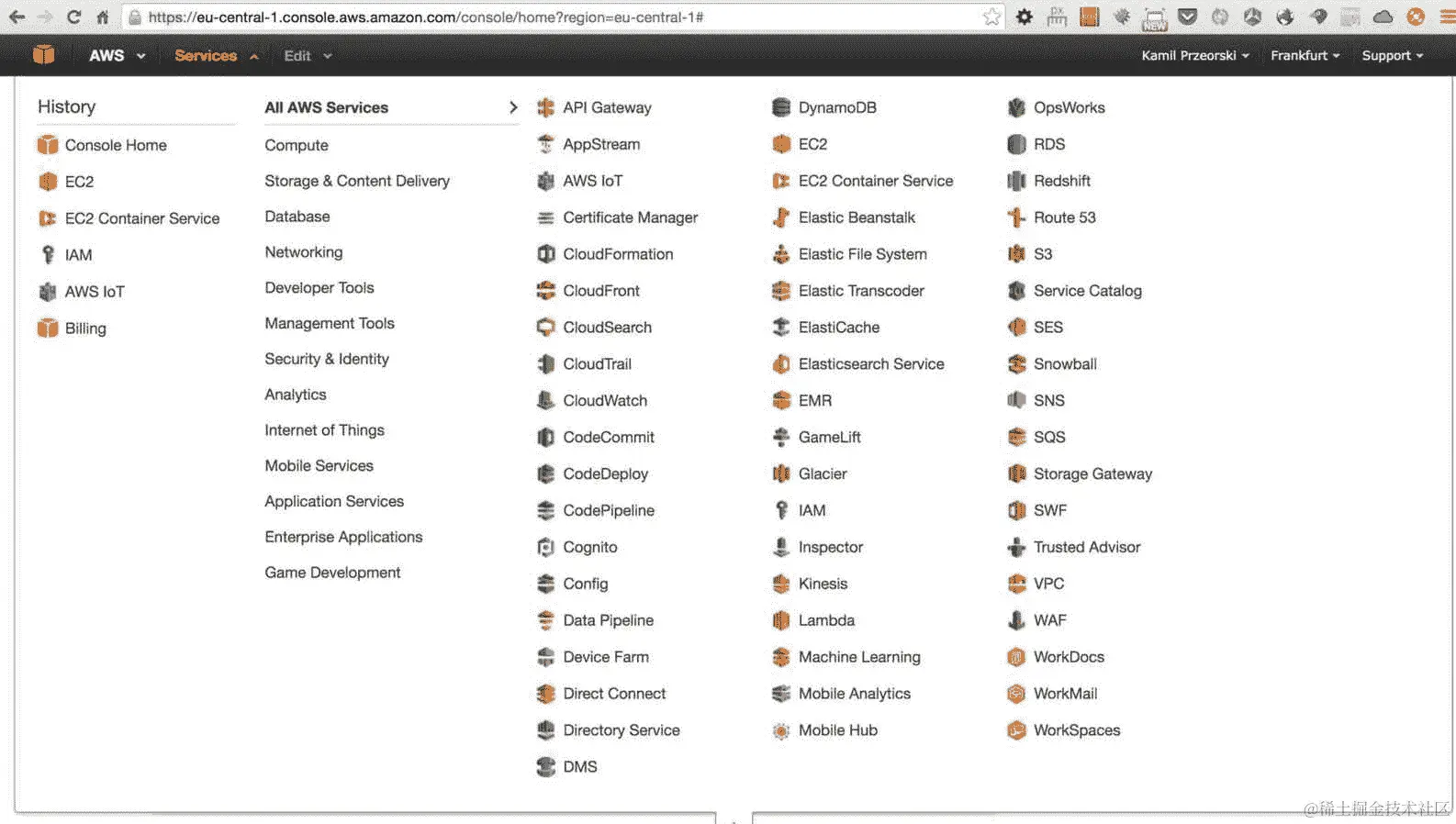This screenshot has width=1456, height=824.
Task: Open the S3 service link
Action: (1030, 254)
